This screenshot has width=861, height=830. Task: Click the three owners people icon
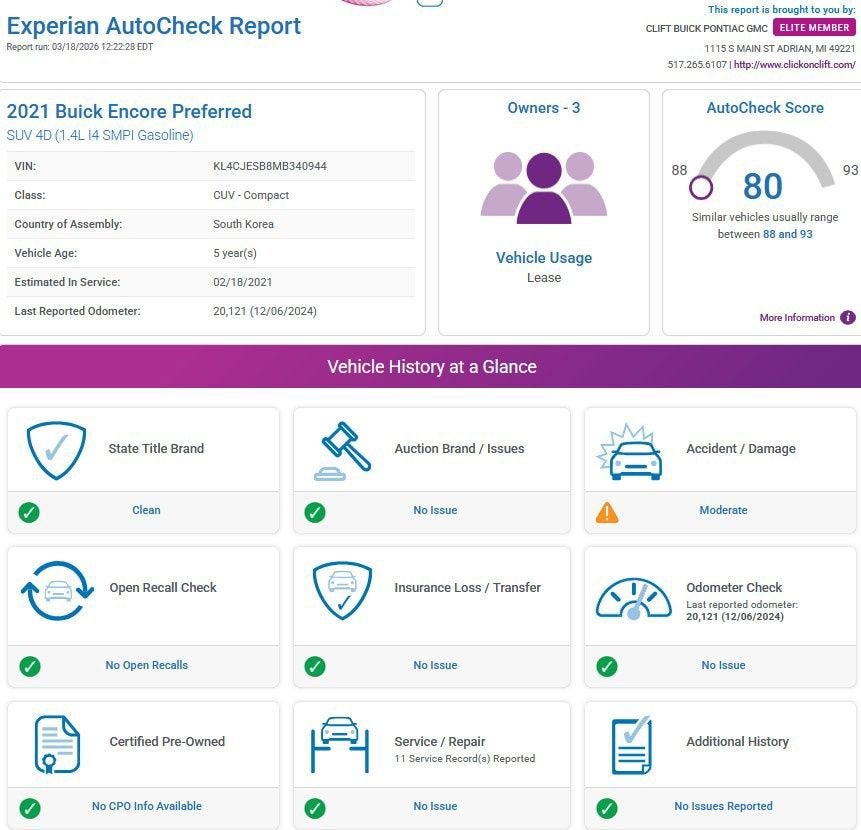[543, 186]
